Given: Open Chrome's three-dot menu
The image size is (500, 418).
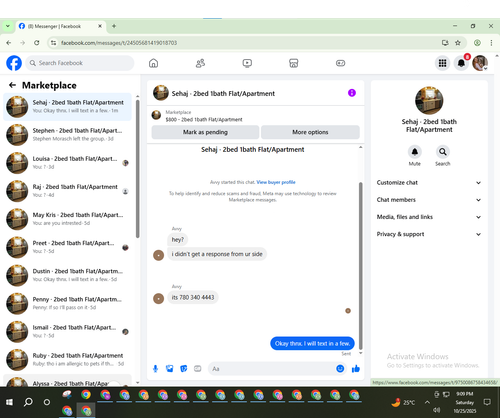Looking at the screenshot, I should pyautogui.click(x=491, y=43).
